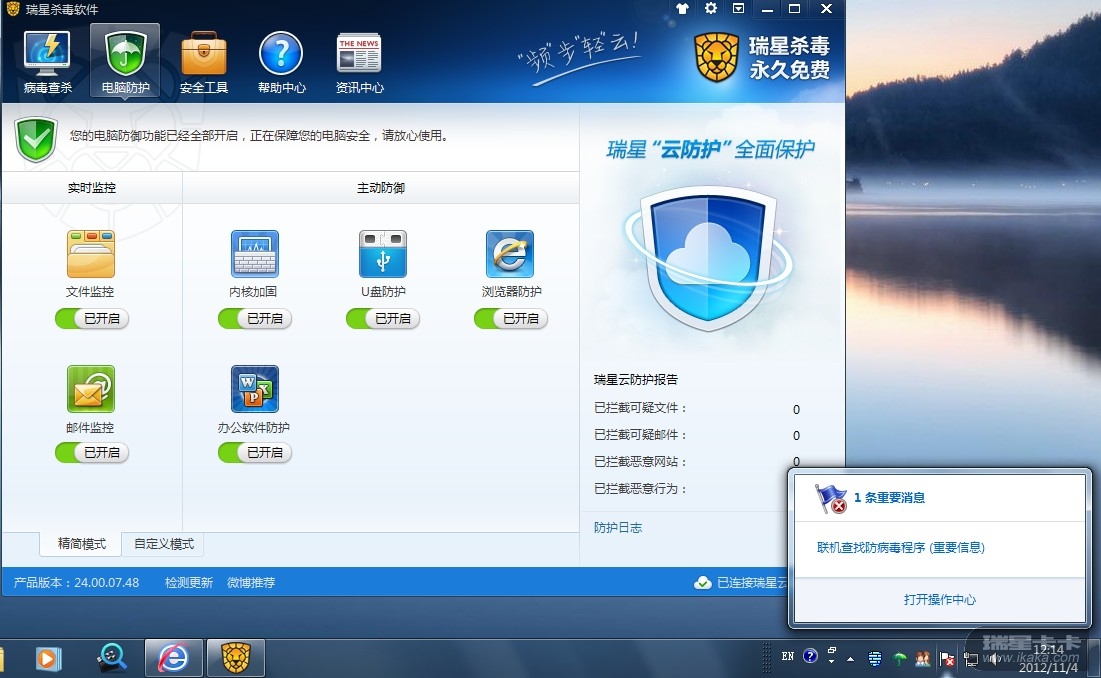Toggle the U盘防护 switch
This screenshot has width=1101, height=678.
coord(383,319)
